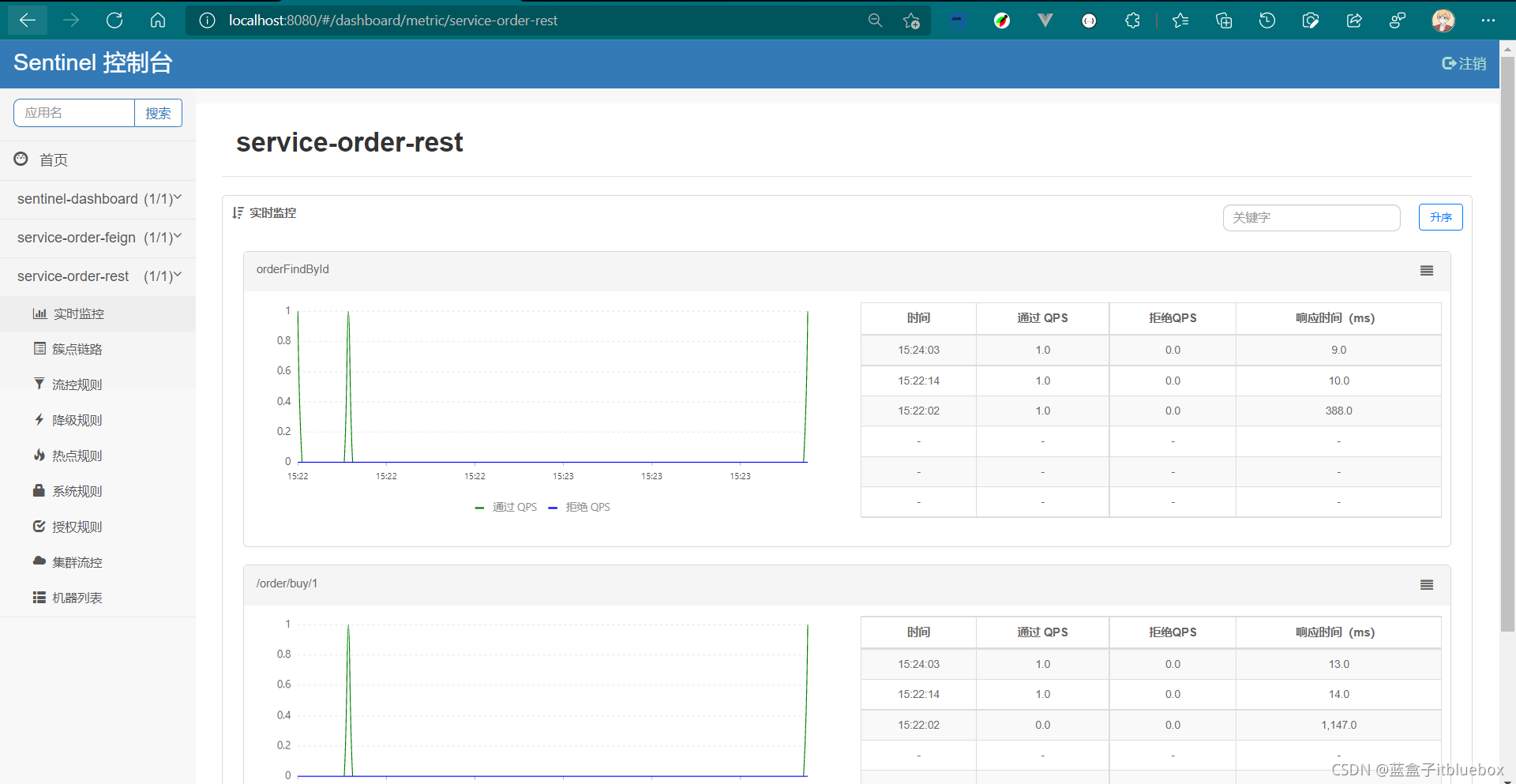Click the 搜索 button
Viewport: 1516px width, 784px height.
coord(158,113)
